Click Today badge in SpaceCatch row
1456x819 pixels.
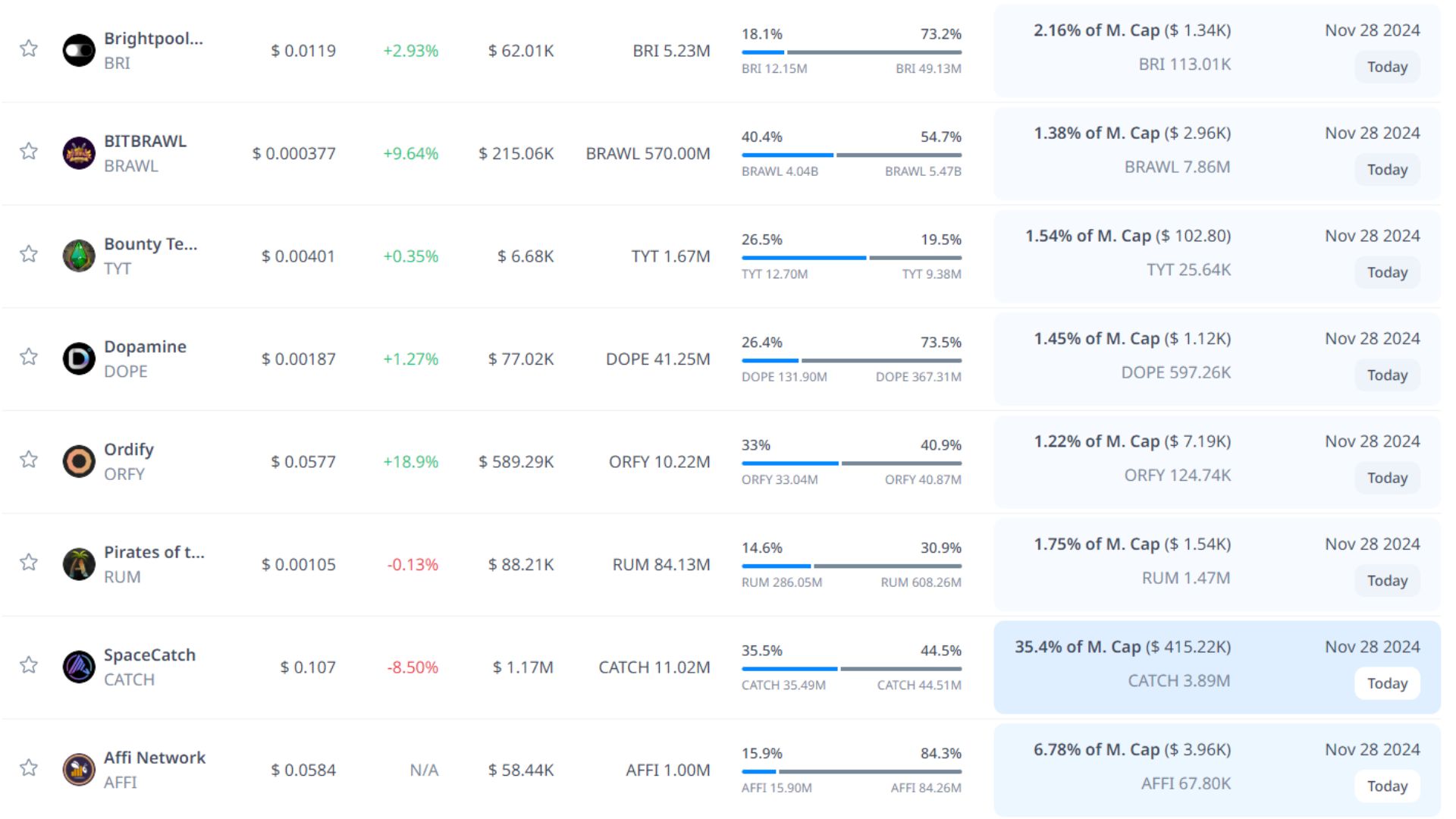coord(1386,683)
